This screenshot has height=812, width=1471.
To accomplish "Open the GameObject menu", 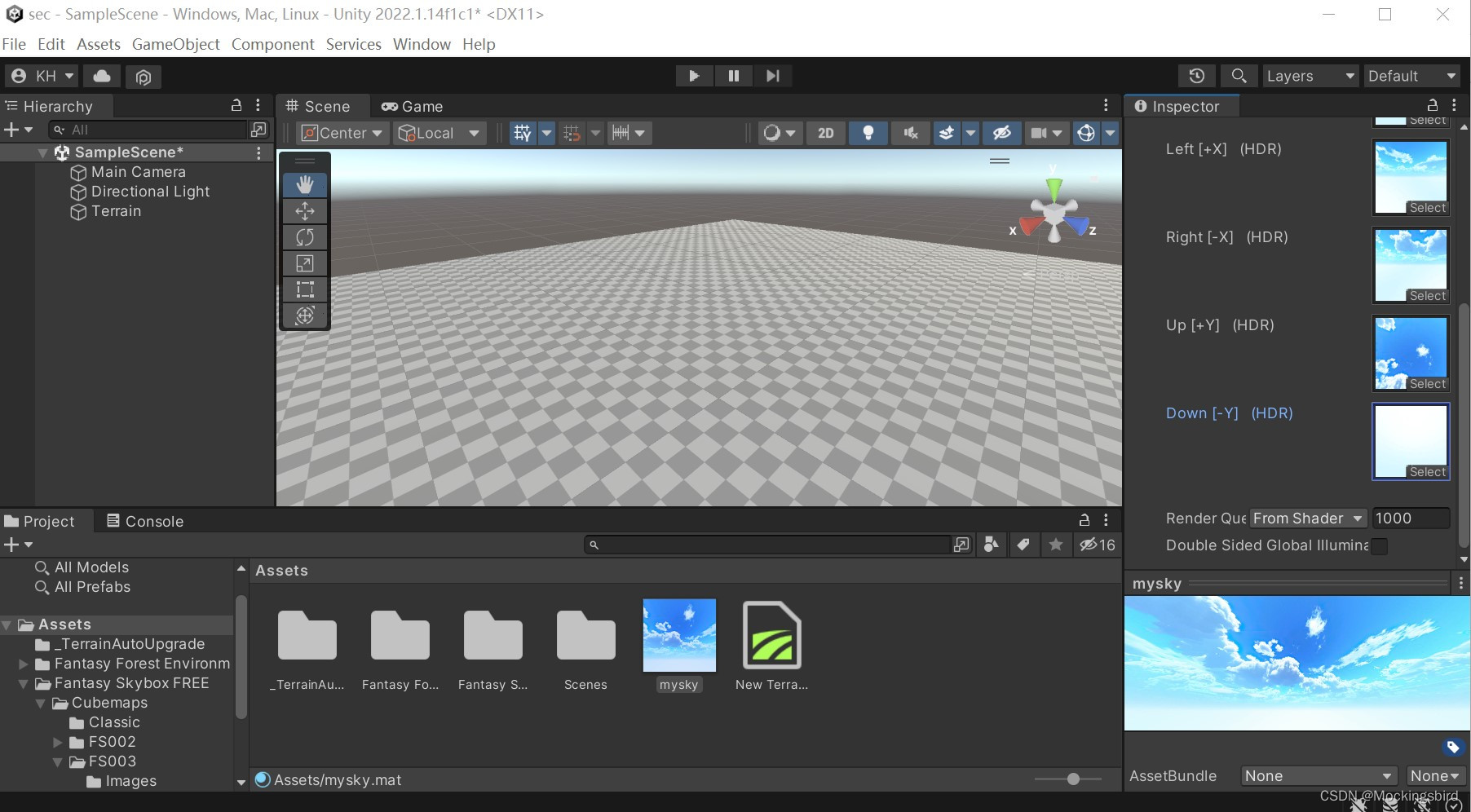I will point(175,44).
